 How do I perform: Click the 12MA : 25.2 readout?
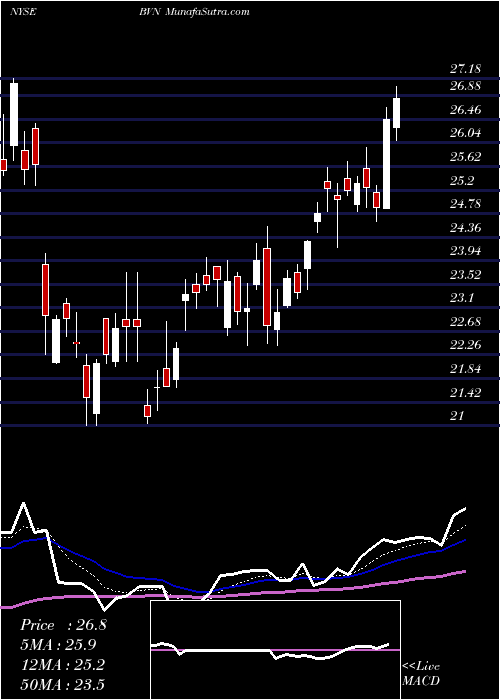click(62, 664)
